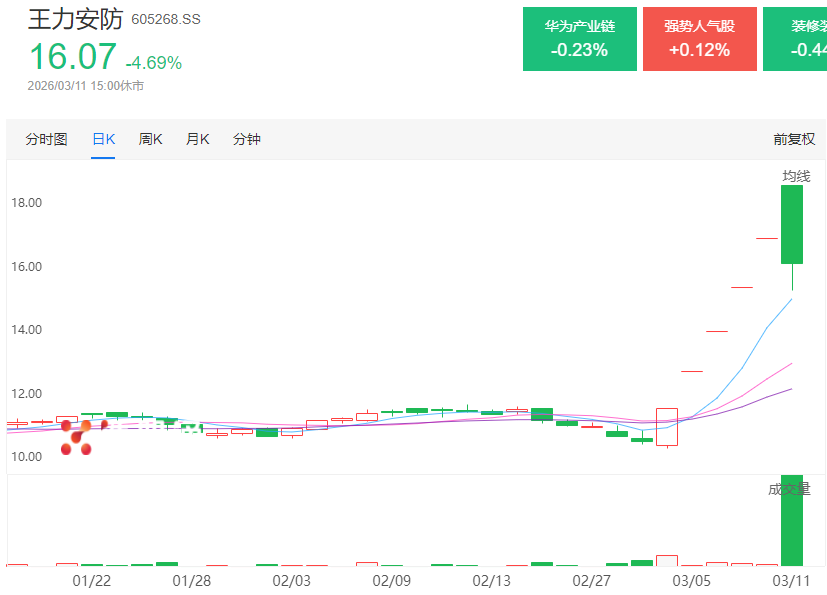Select the large green candlestick above 03/11

[x=792, y=225]
